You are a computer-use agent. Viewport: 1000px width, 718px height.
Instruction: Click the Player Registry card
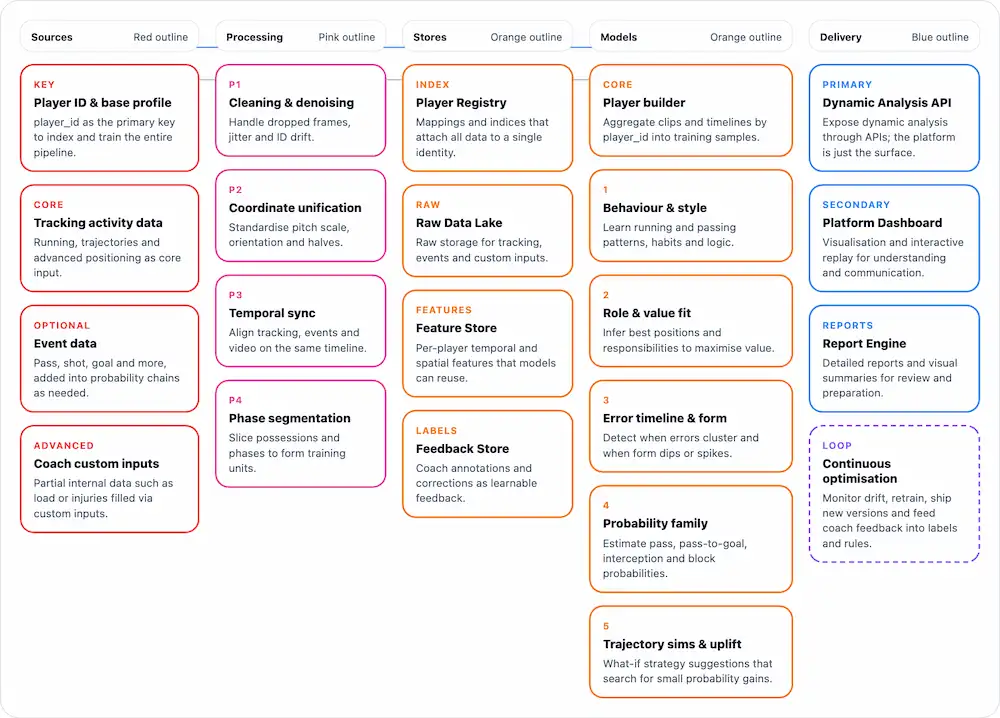coord(487,118)
